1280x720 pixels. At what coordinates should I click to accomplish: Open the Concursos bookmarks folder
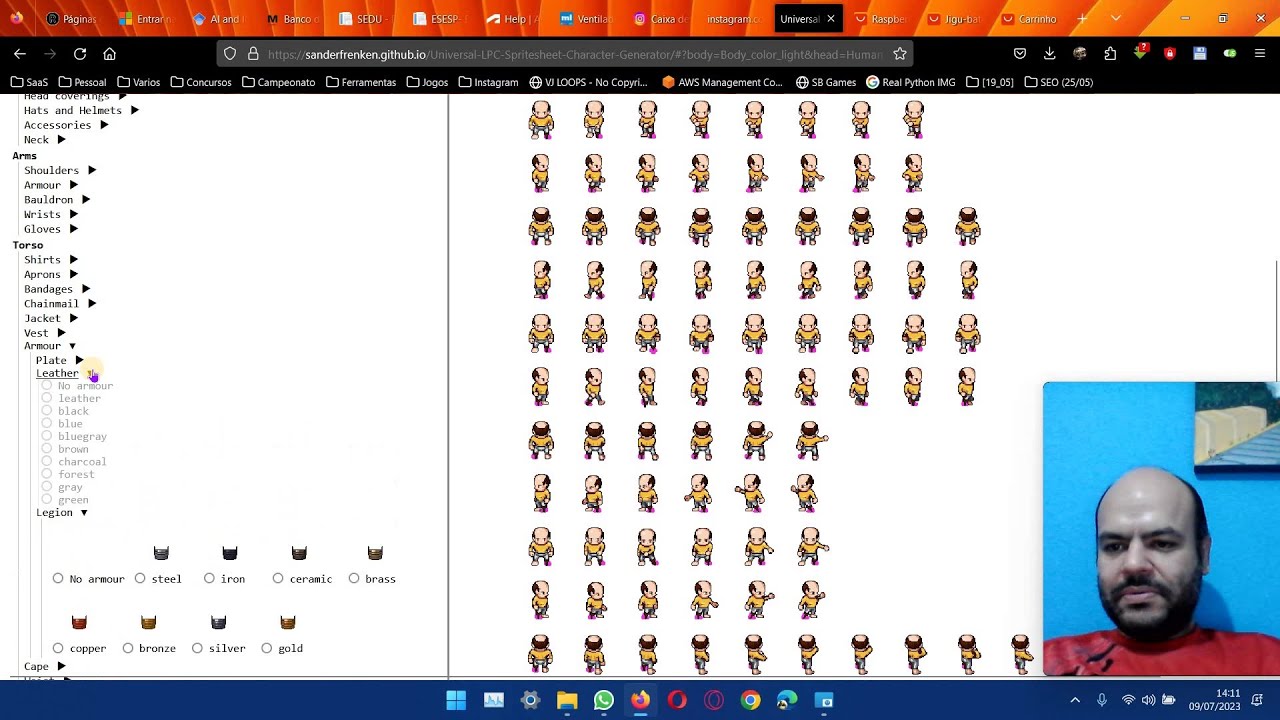201,82
